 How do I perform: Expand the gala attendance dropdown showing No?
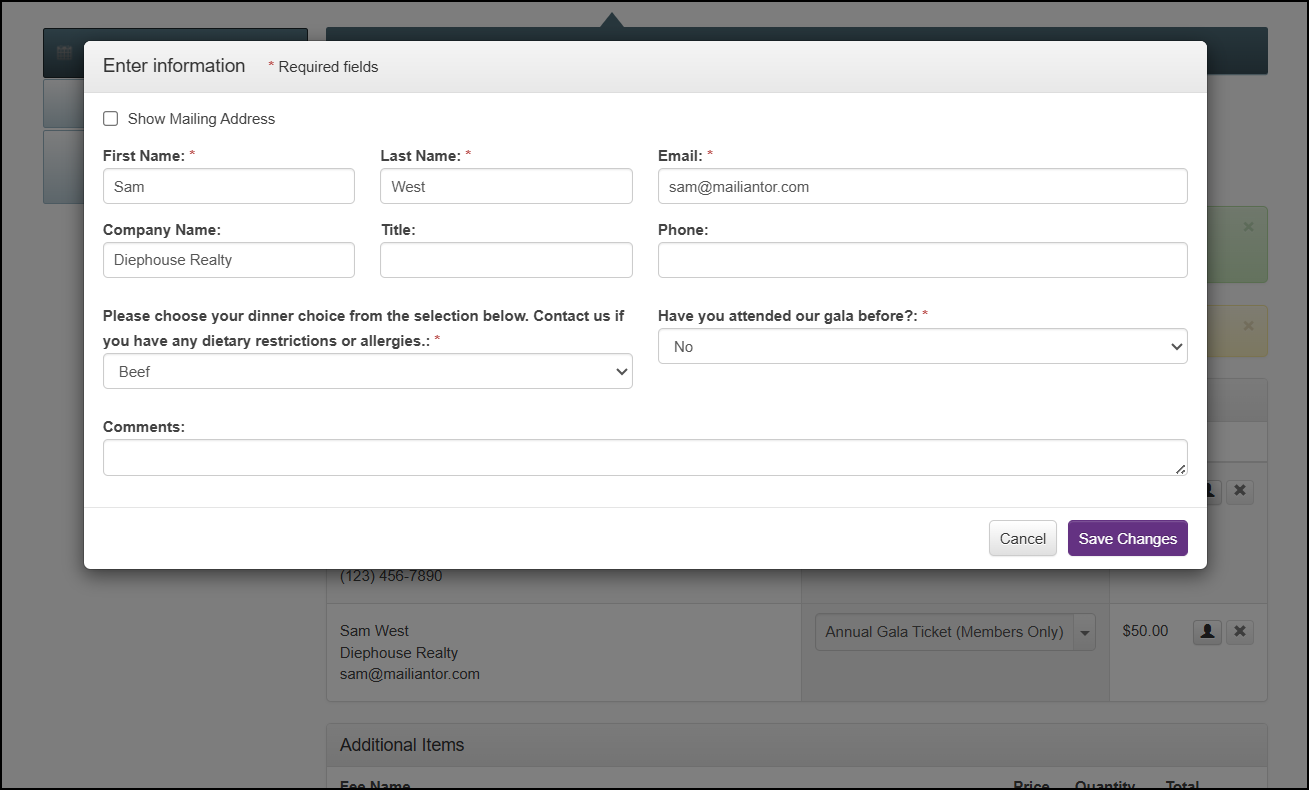(x=922, y=346)
